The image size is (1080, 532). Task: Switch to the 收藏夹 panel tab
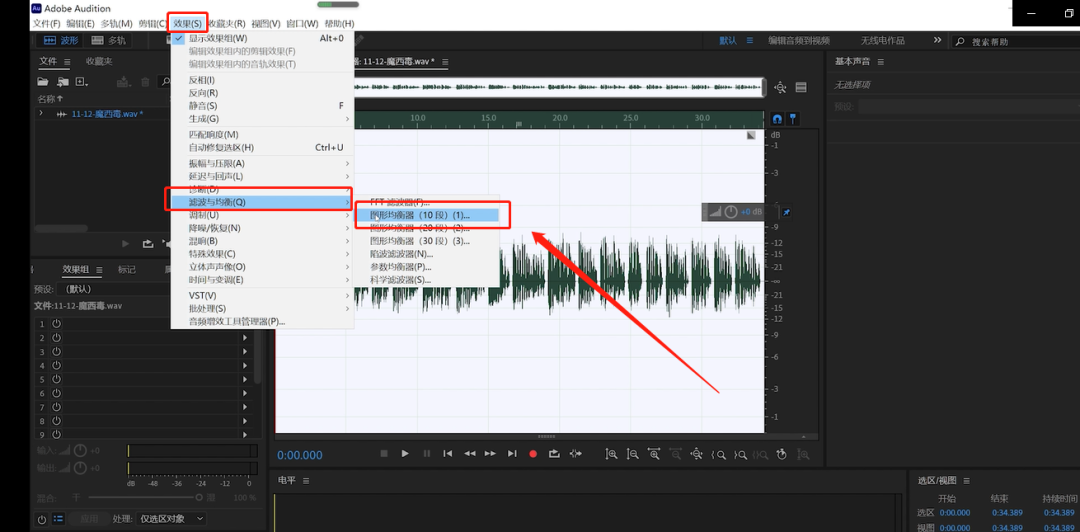click(x=99, y=61)
